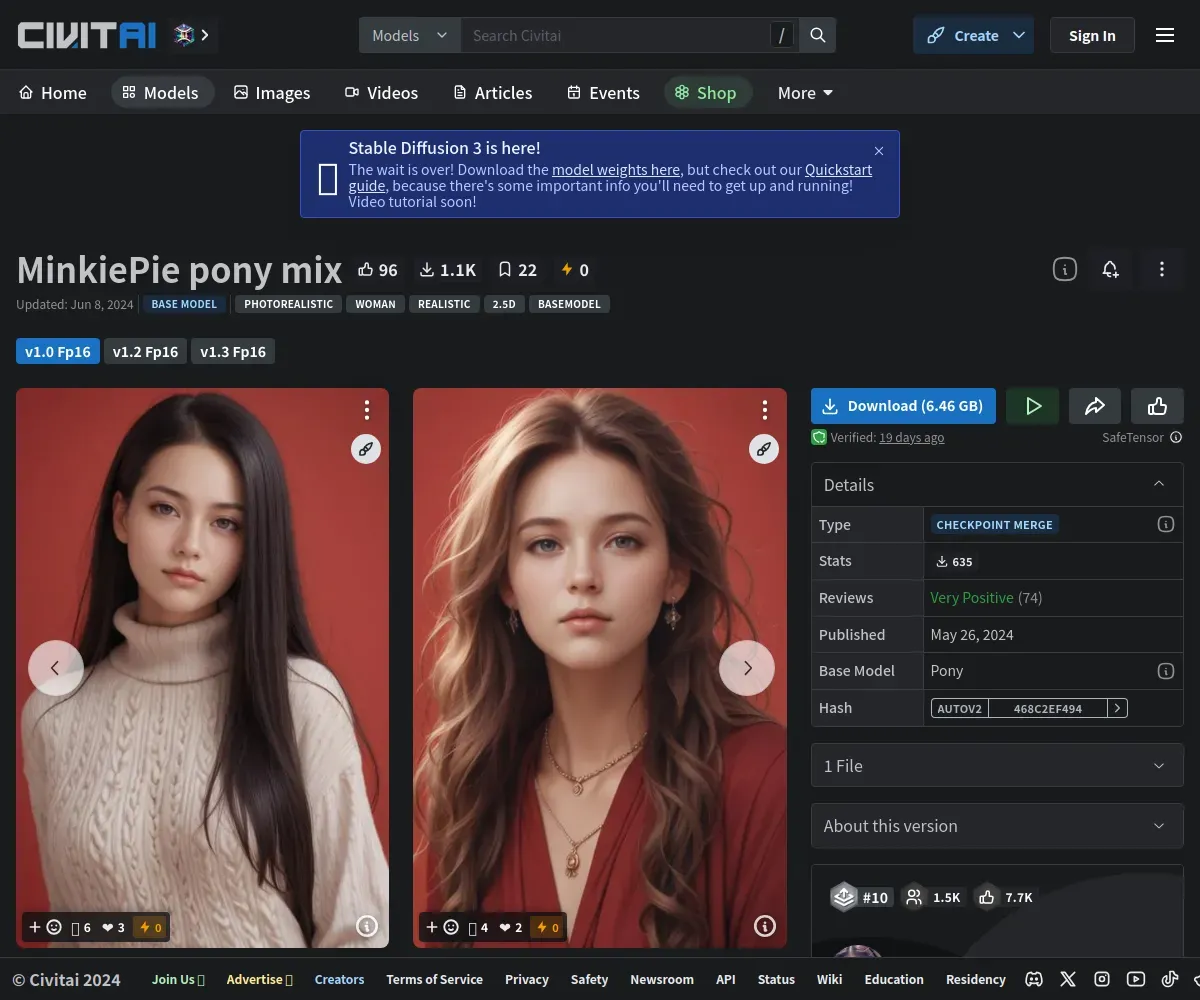Click the remix brush icon on first image
This screenshot has width=1200, height=1000.
coord(366,449)
